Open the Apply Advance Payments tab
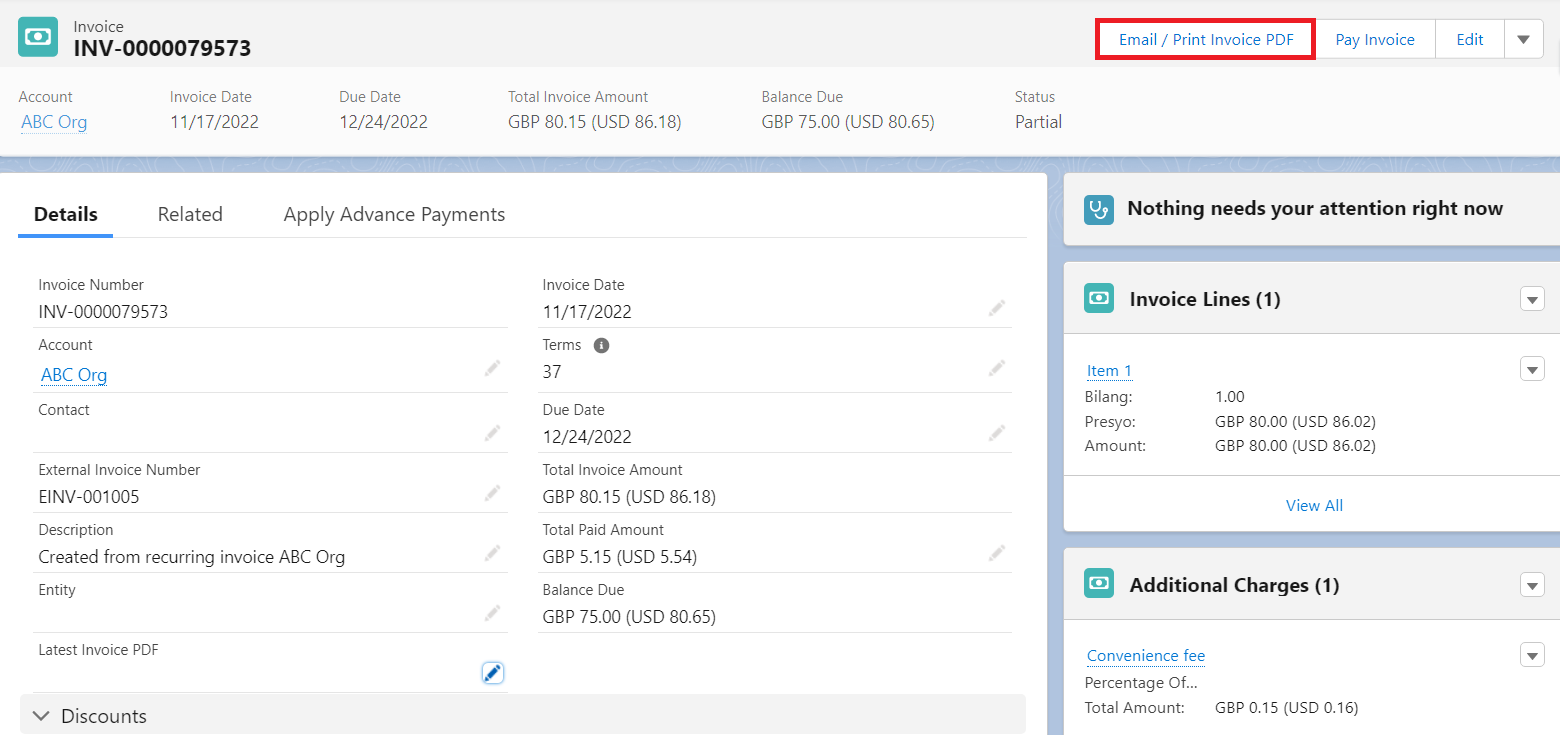1560x735 pixels. 394,214
